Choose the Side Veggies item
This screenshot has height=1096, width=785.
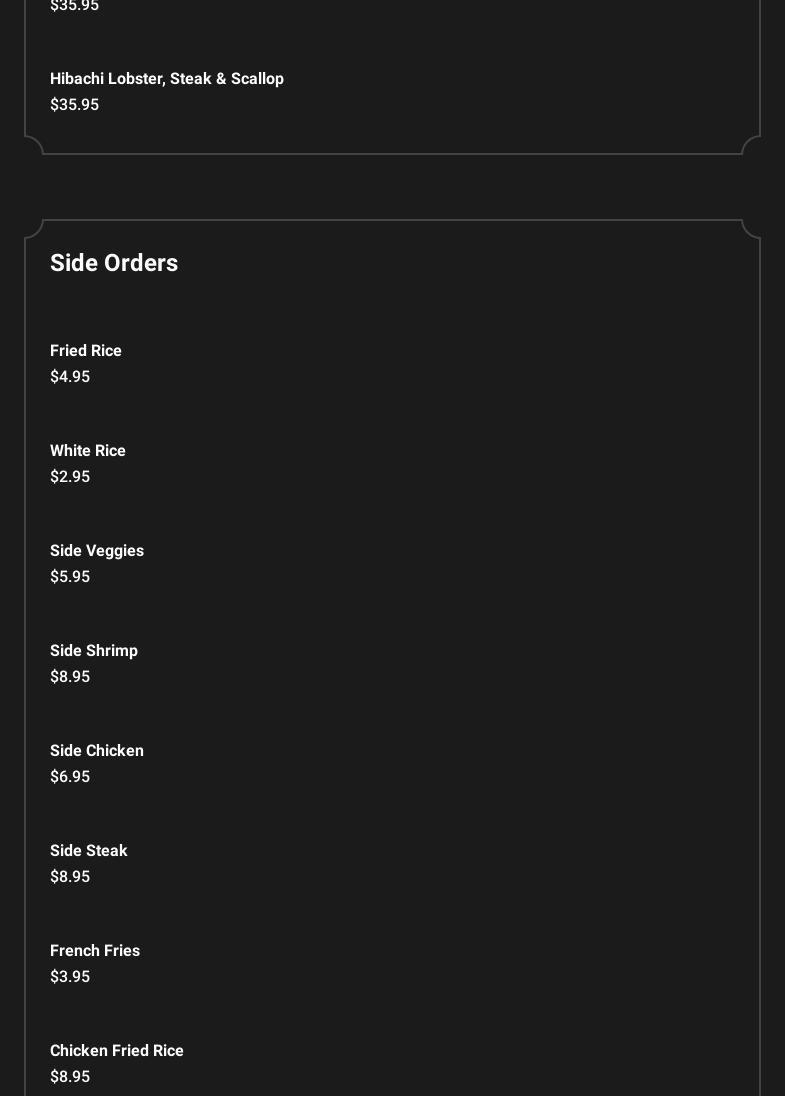97,550
